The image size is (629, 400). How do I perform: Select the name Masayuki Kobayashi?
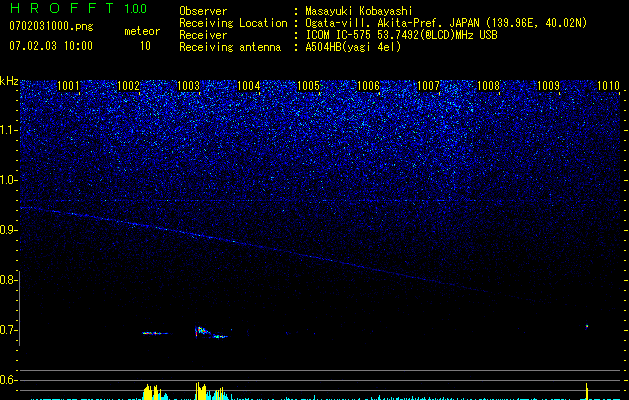click(x=359, y=11)
